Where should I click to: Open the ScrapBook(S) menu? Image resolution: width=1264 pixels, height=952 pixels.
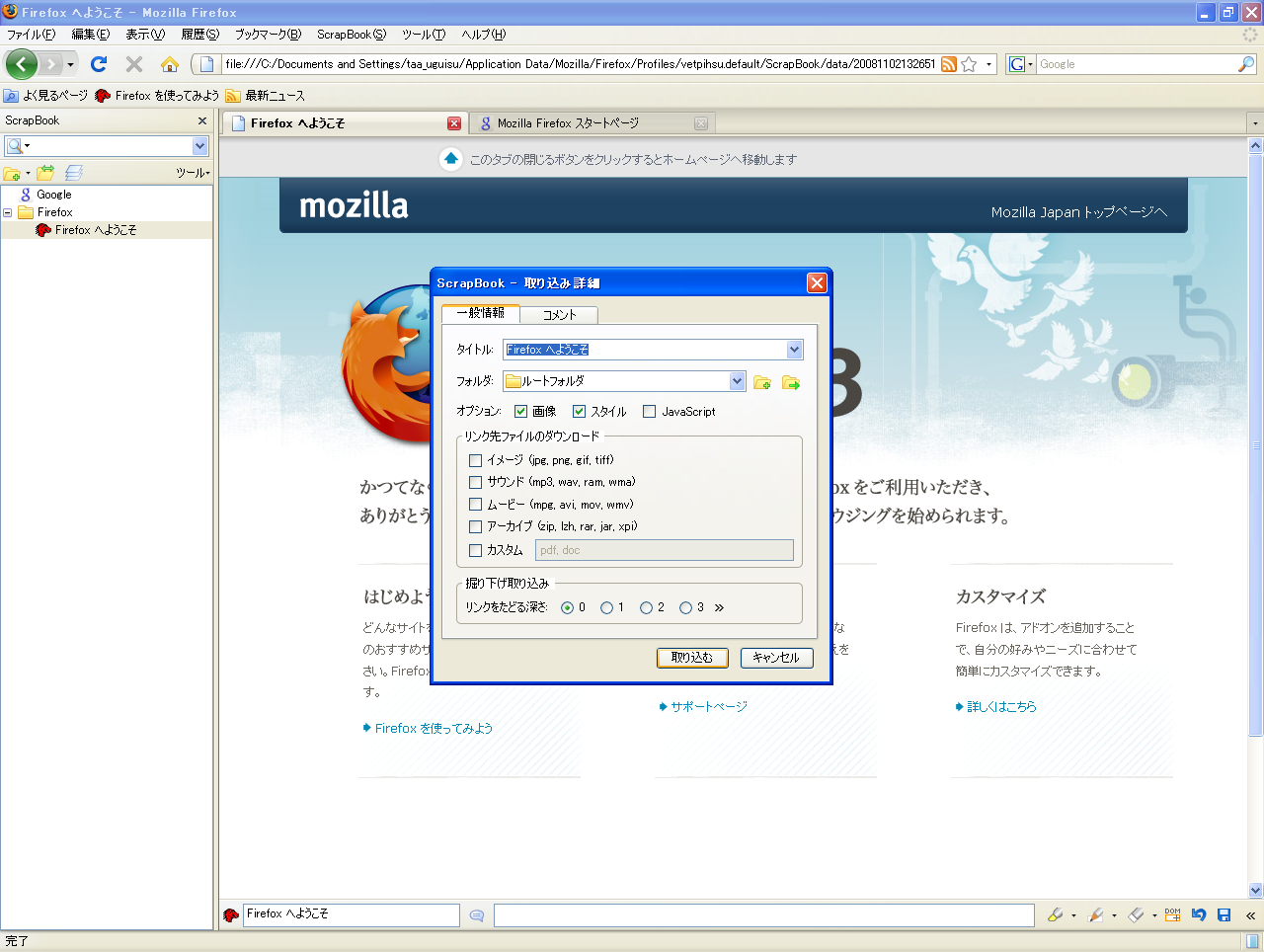point(352,35)
